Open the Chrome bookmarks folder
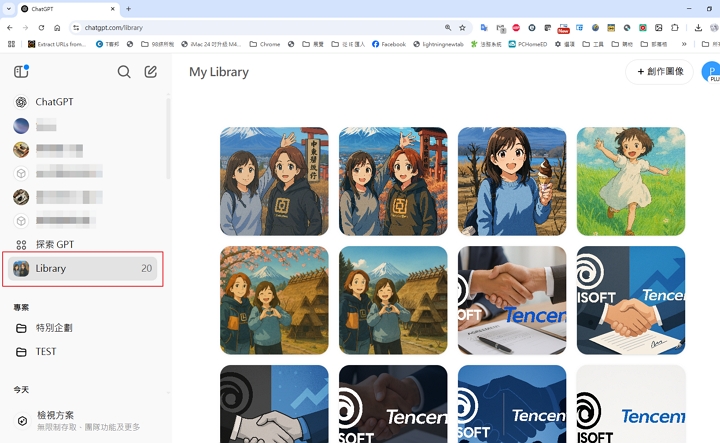This screenshot has width=720, height=443. 265,44
